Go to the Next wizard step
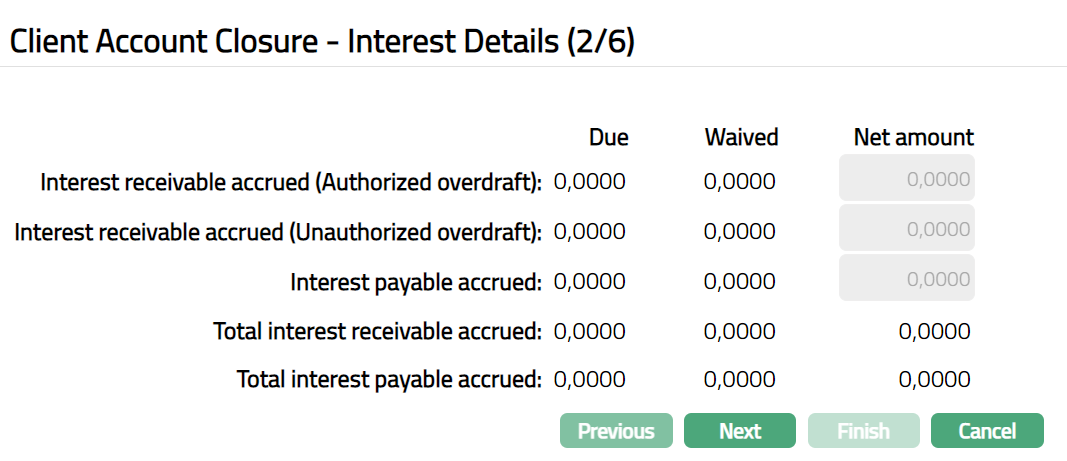 [x=740, y=431]
